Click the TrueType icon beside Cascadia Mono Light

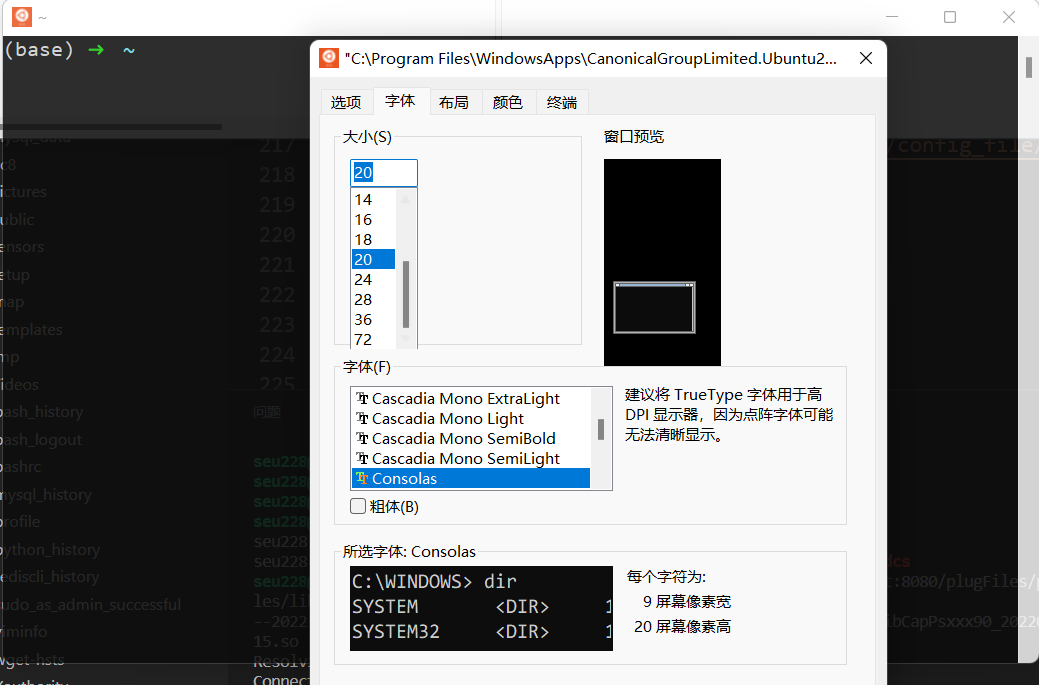pos(362,418)
